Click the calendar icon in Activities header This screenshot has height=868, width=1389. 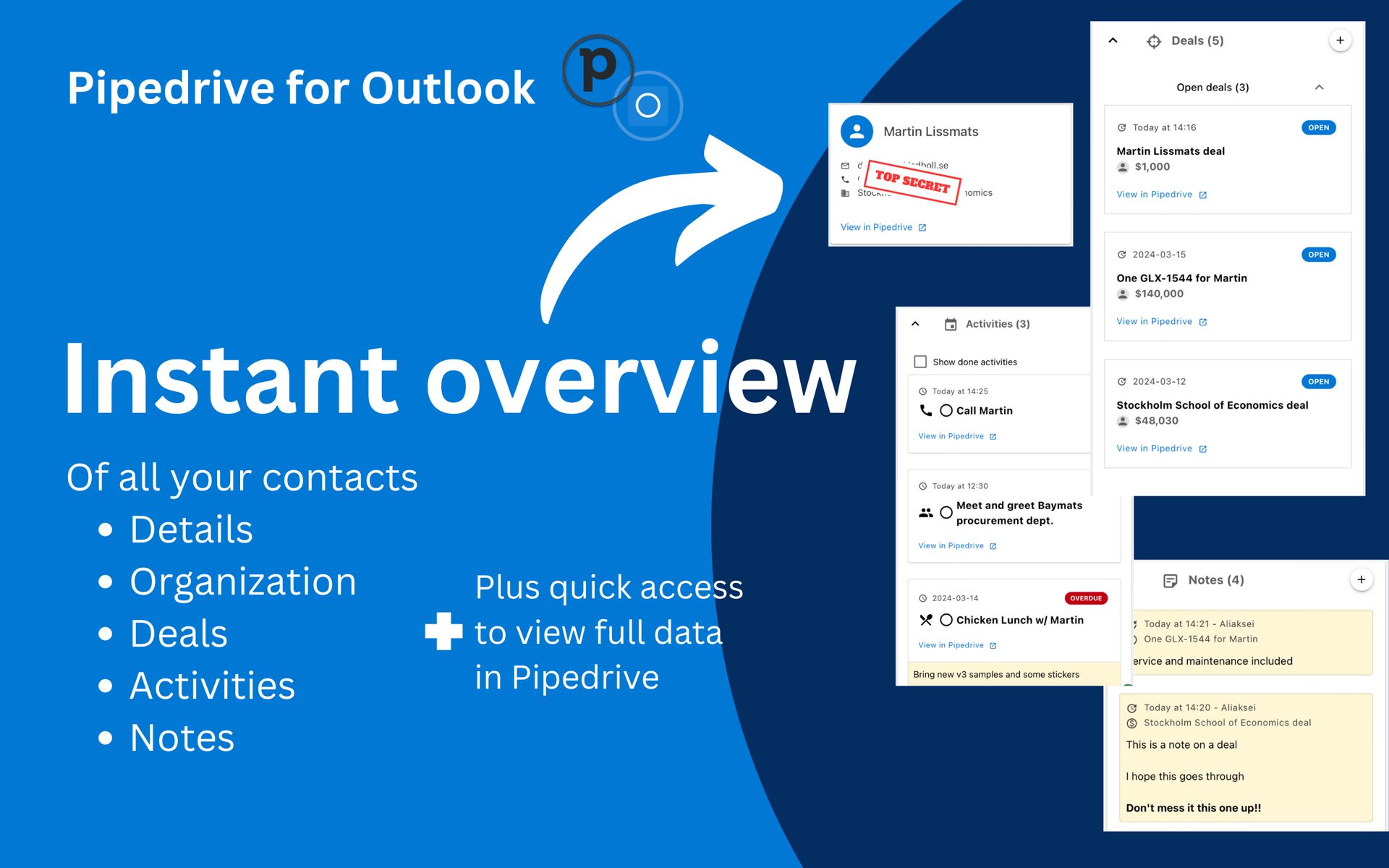[950, 324]
